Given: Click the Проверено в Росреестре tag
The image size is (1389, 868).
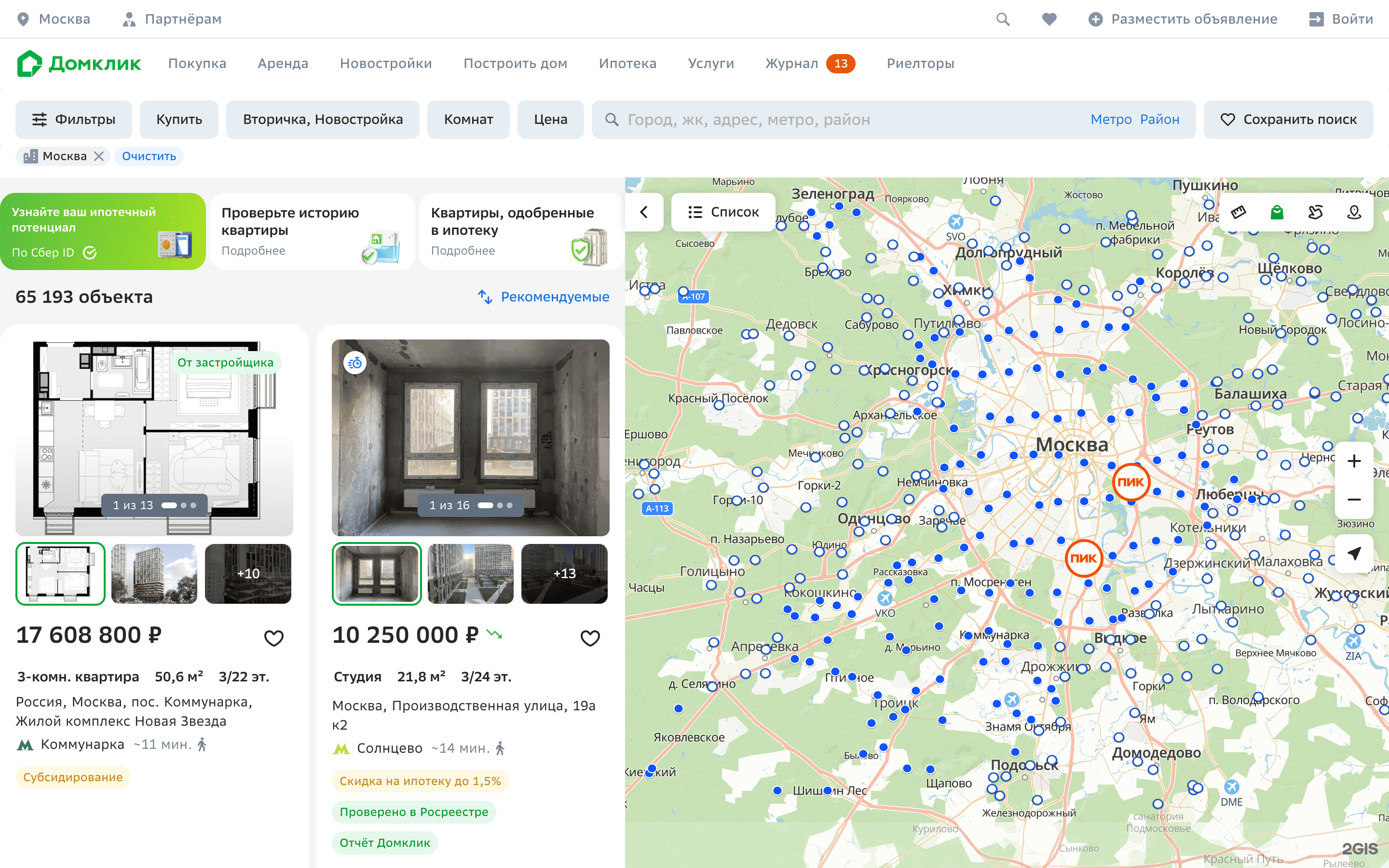Looking at the screenshot, I should pos(414,812).
